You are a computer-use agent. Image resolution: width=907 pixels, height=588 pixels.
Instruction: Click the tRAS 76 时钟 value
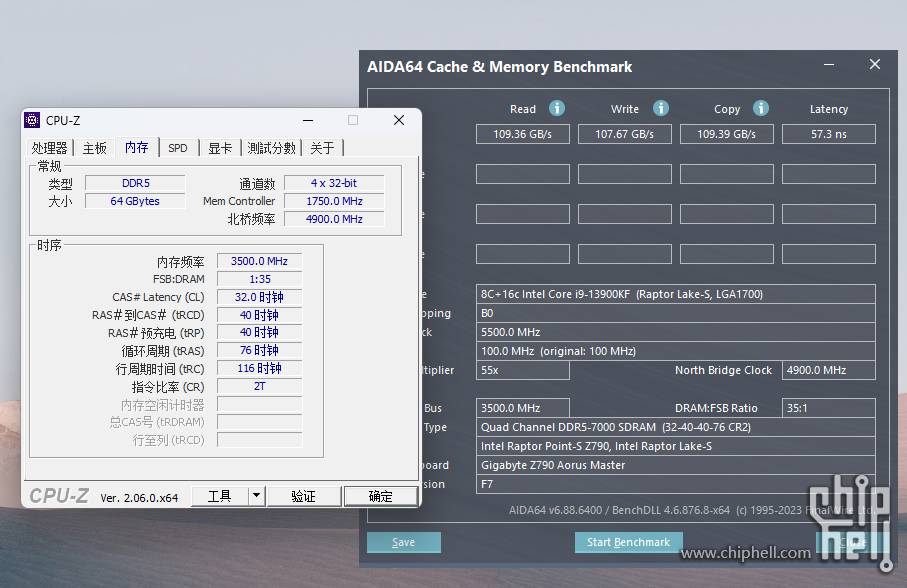[260, 350]
